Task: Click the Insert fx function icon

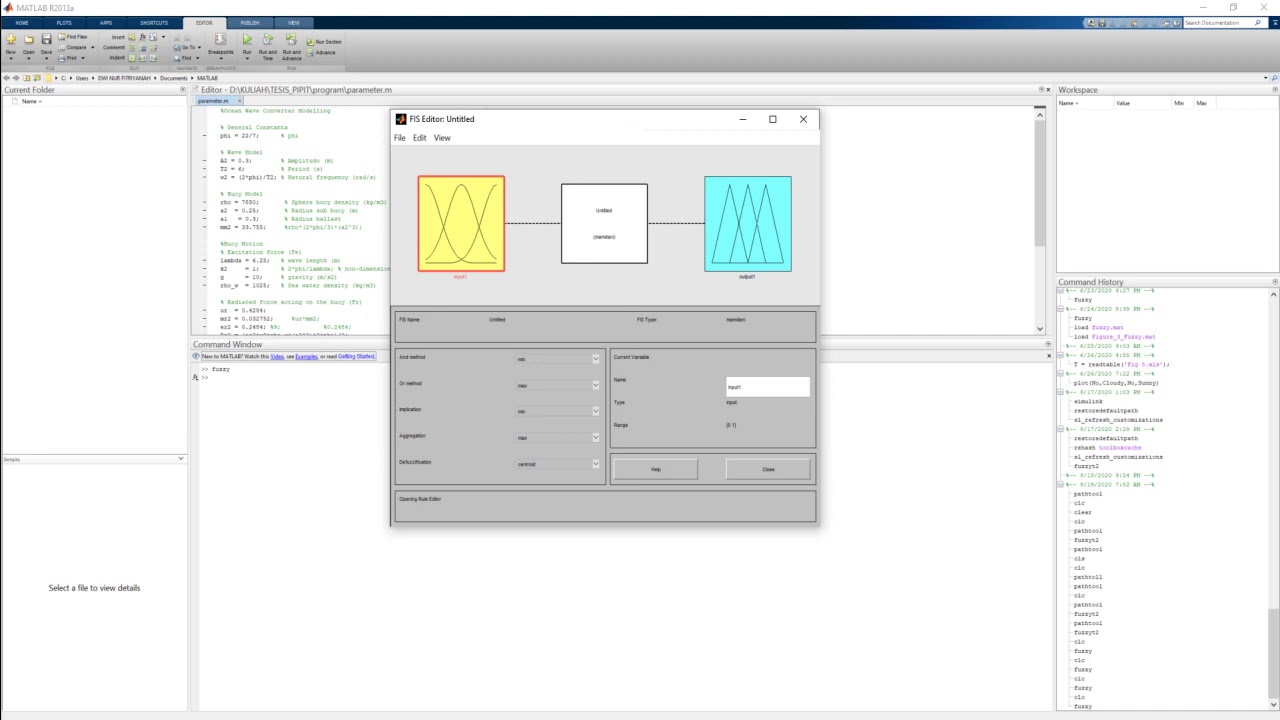Action: 142,37
